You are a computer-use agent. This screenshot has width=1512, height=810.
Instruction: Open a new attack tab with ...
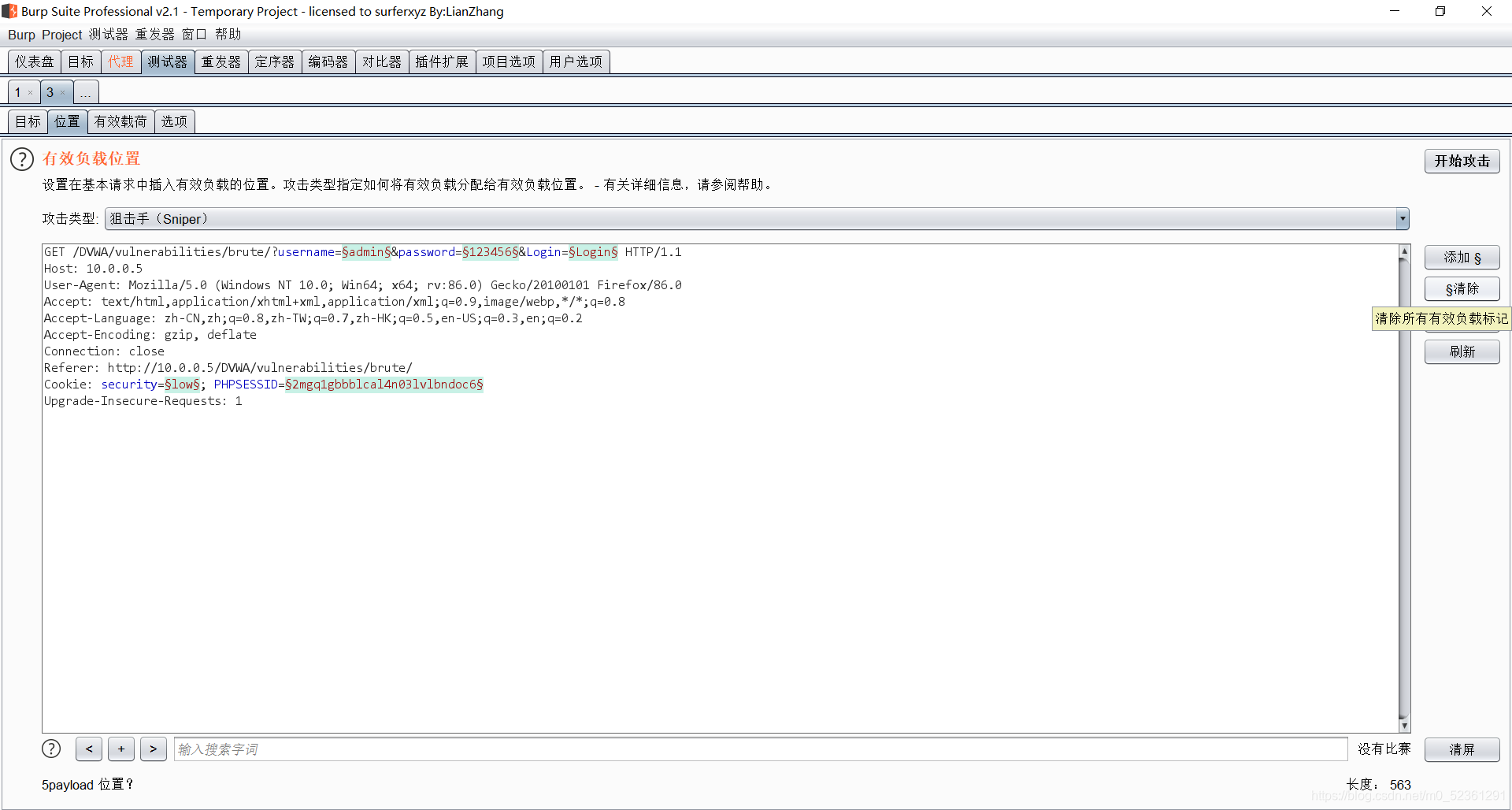coord(86,93)
